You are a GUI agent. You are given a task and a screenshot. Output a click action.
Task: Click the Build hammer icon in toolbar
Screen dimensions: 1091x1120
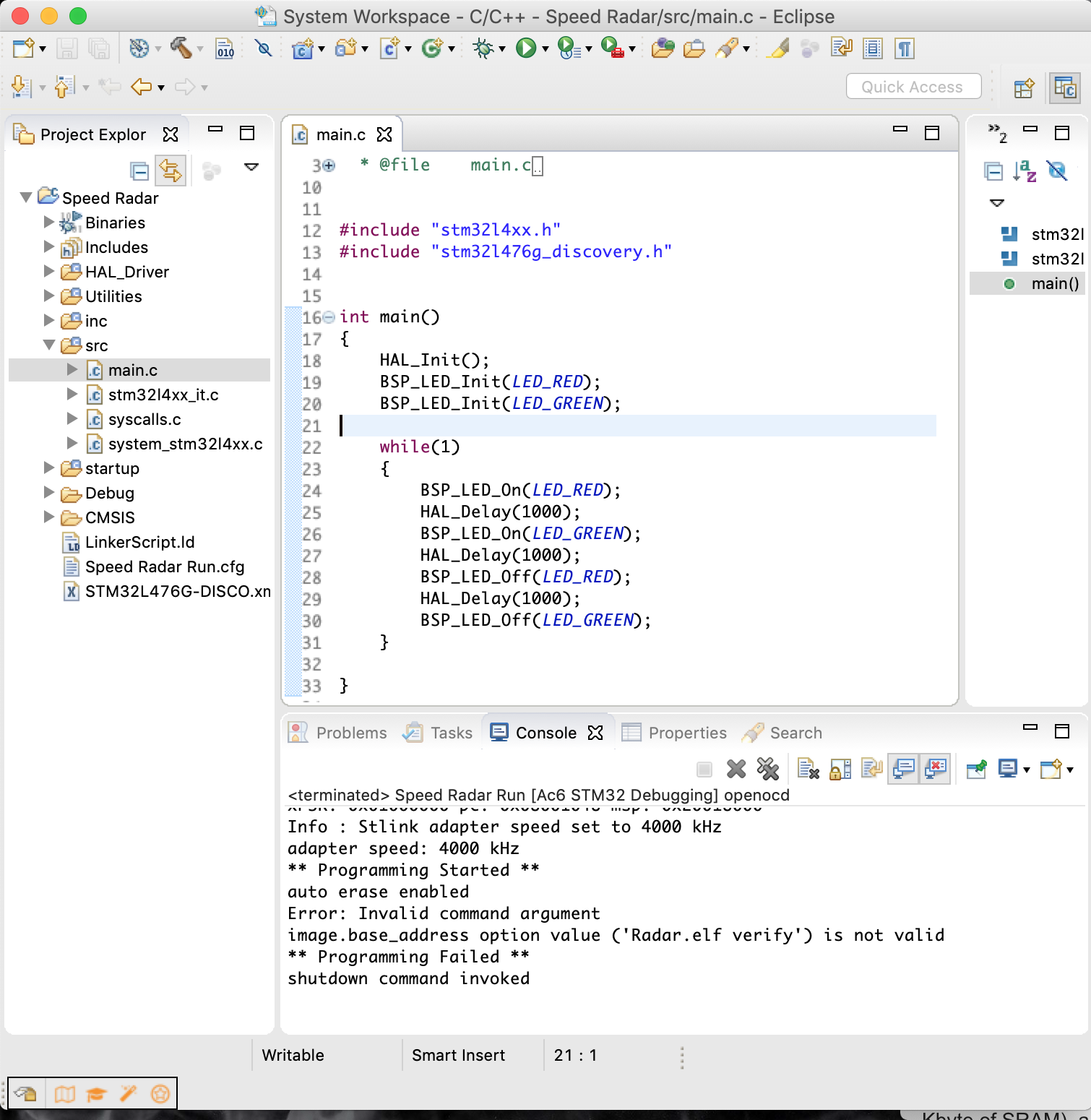(181, 48)
